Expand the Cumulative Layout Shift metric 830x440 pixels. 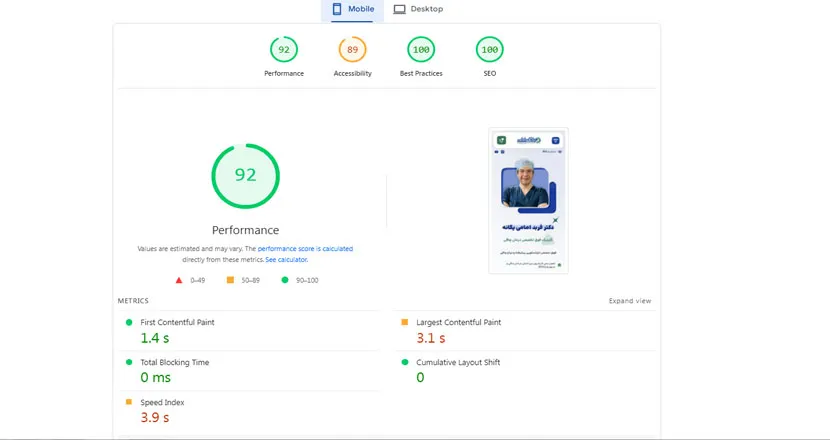pyautogui.click(x=458, y=362)
